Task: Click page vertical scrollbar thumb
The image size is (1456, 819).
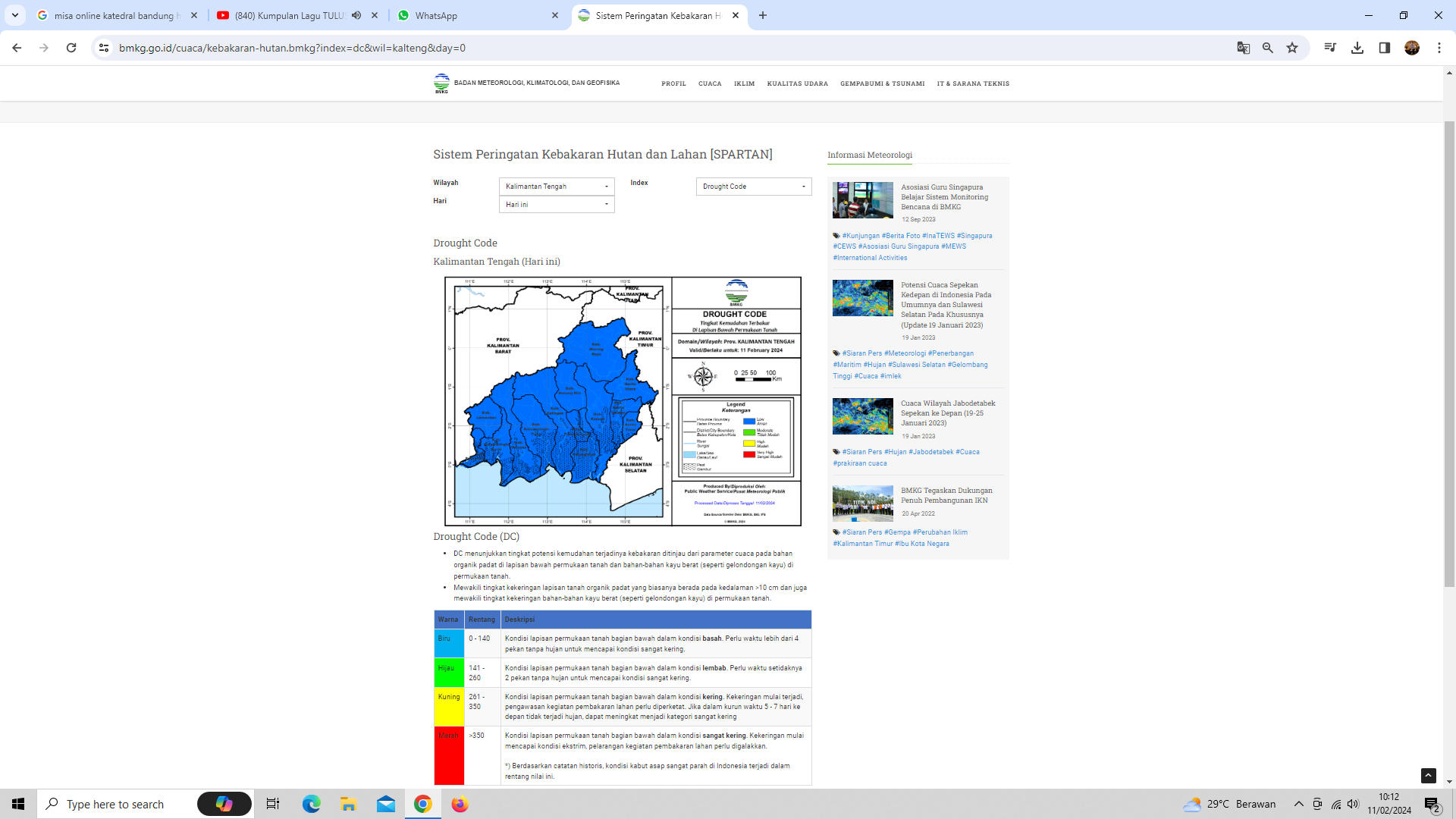Action: [1449, 353]
